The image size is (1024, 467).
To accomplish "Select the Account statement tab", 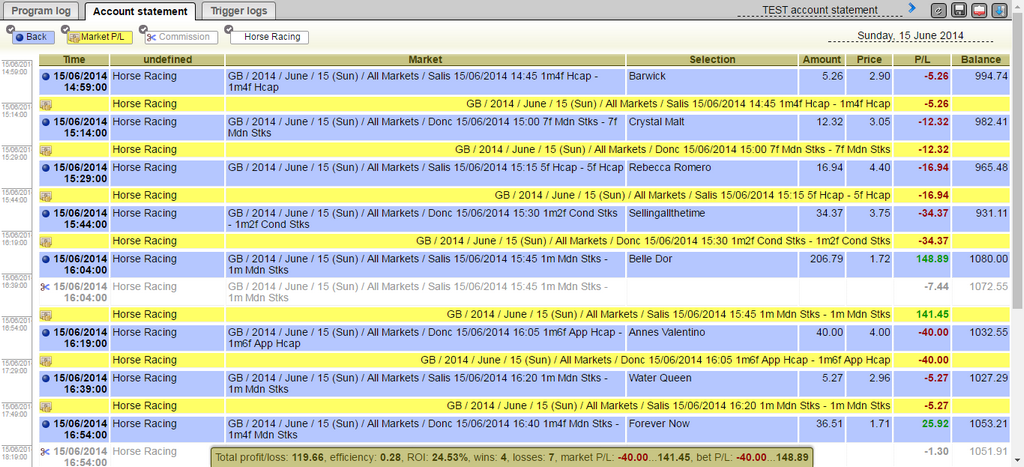I will tap(140, 11).
